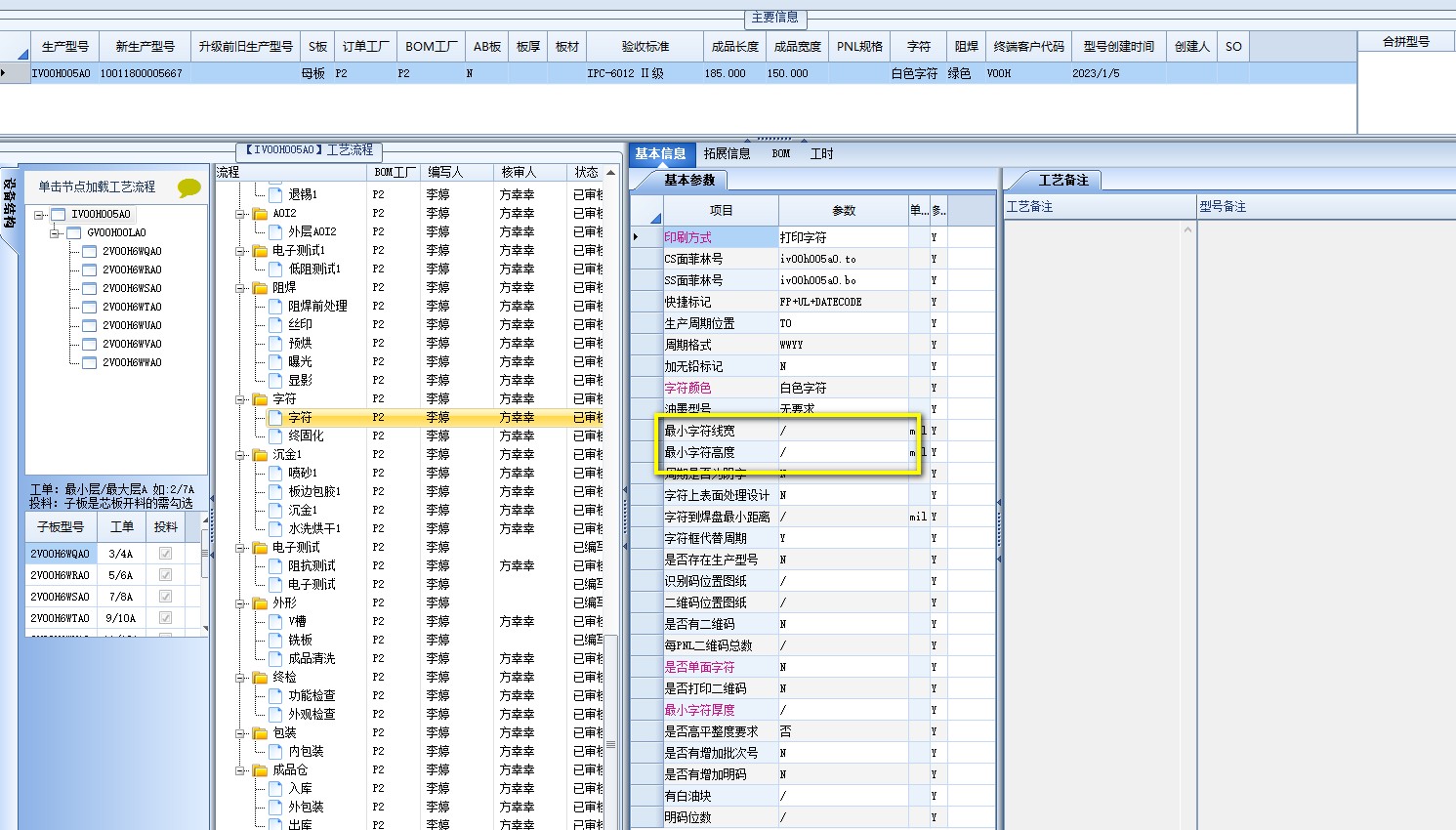Click the 铣板 document icon
This screenshot has height=830, width=1456.
click(x=275, y=640)
